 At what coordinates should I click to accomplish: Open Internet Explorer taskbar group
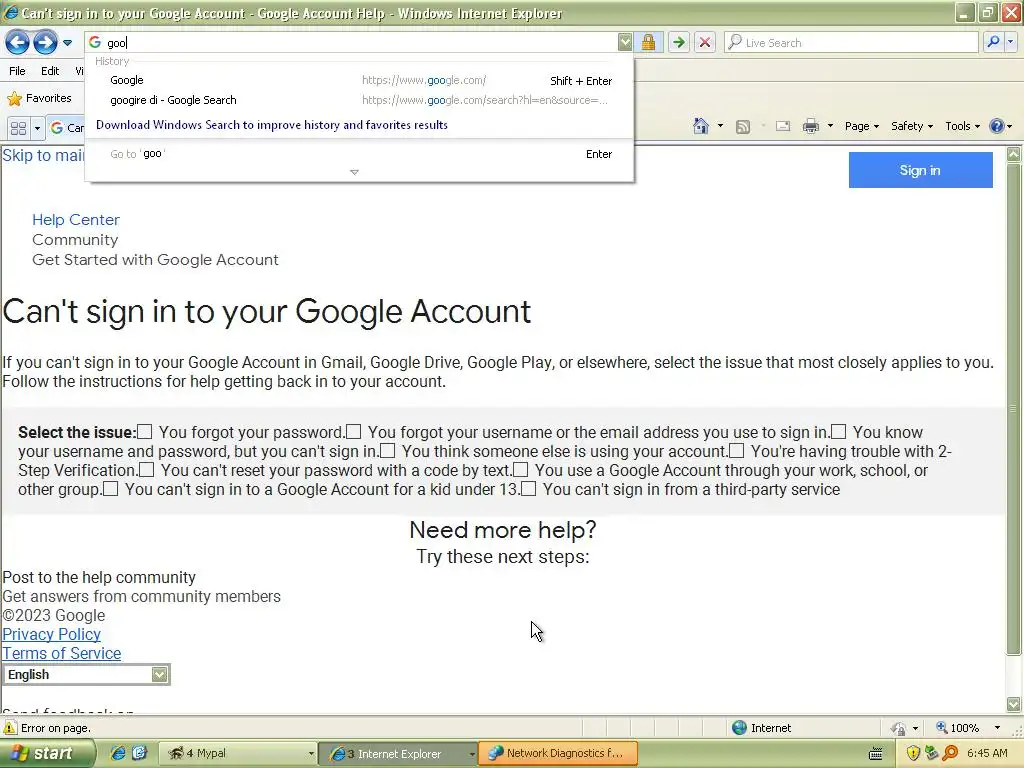tap(400, 754)
